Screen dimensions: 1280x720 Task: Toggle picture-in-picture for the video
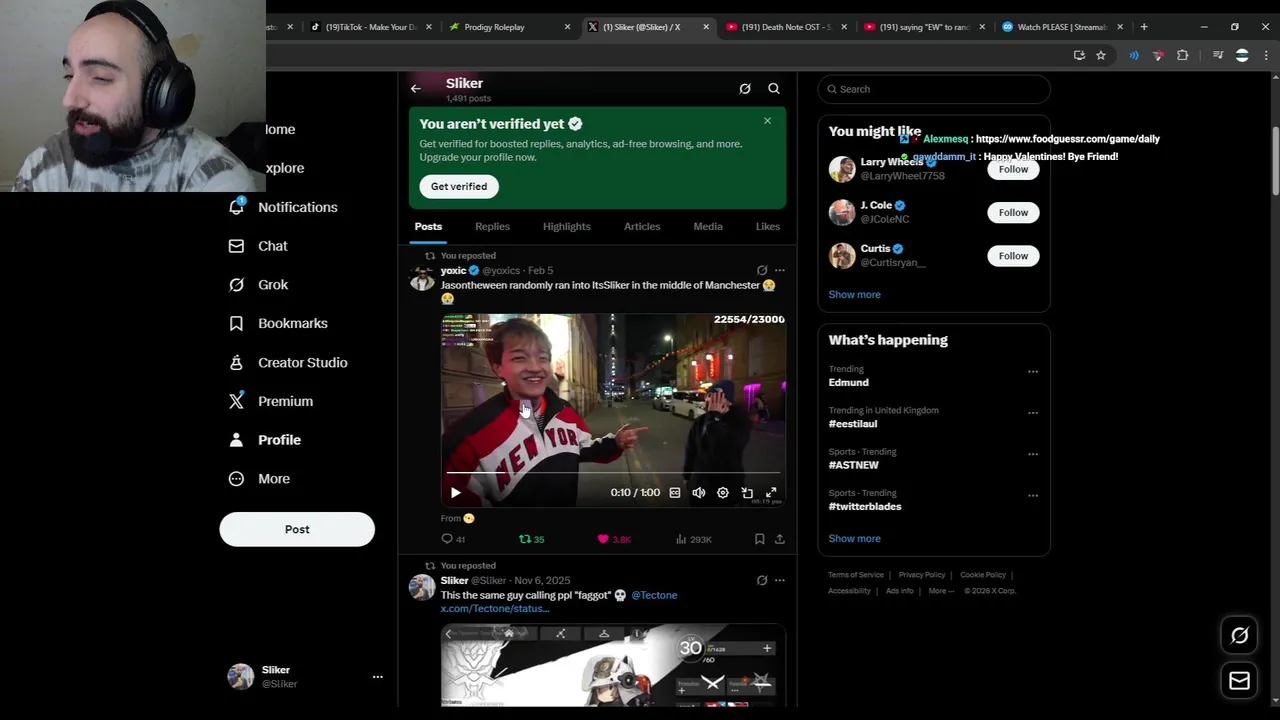(747, 493)
